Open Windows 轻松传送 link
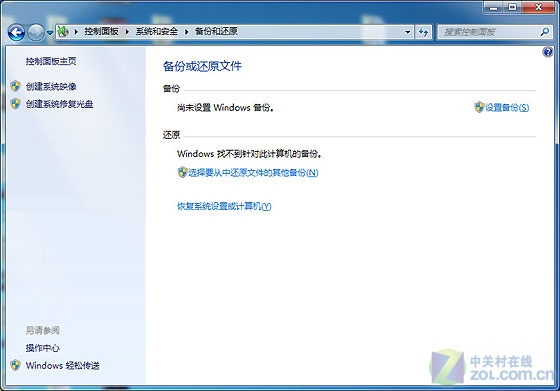The width and height of the screenshot is (560, 391). point(62,365)
